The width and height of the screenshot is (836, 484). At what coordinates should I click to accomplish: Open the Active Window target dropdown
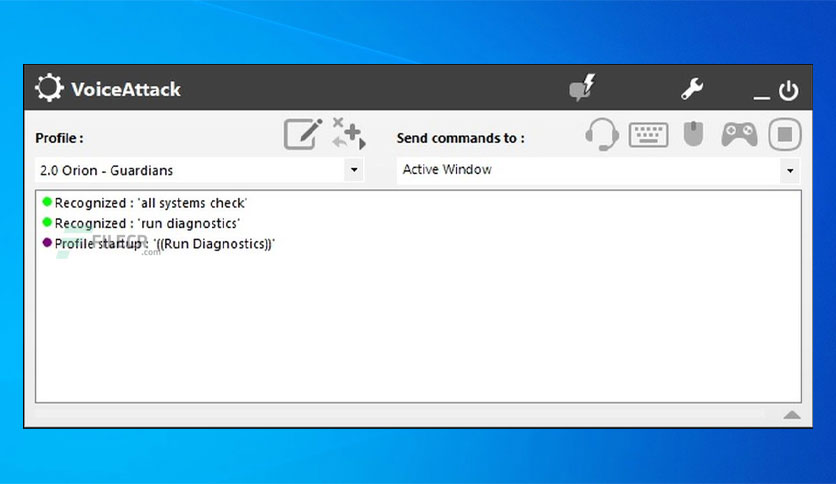pos(599,170)
